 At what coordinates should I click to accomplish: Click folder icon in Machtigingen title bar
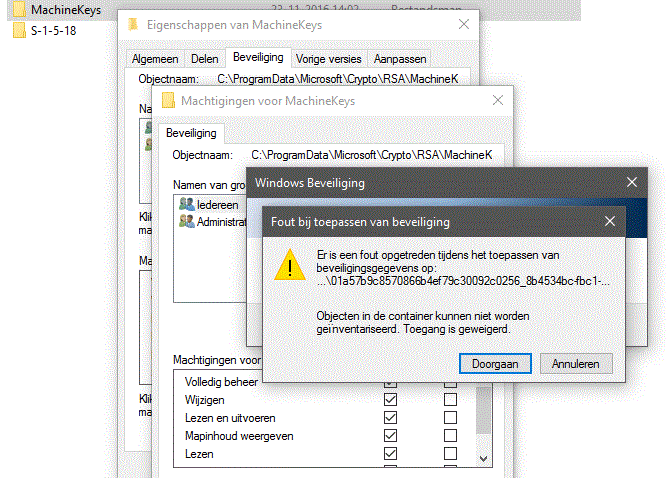168,100
